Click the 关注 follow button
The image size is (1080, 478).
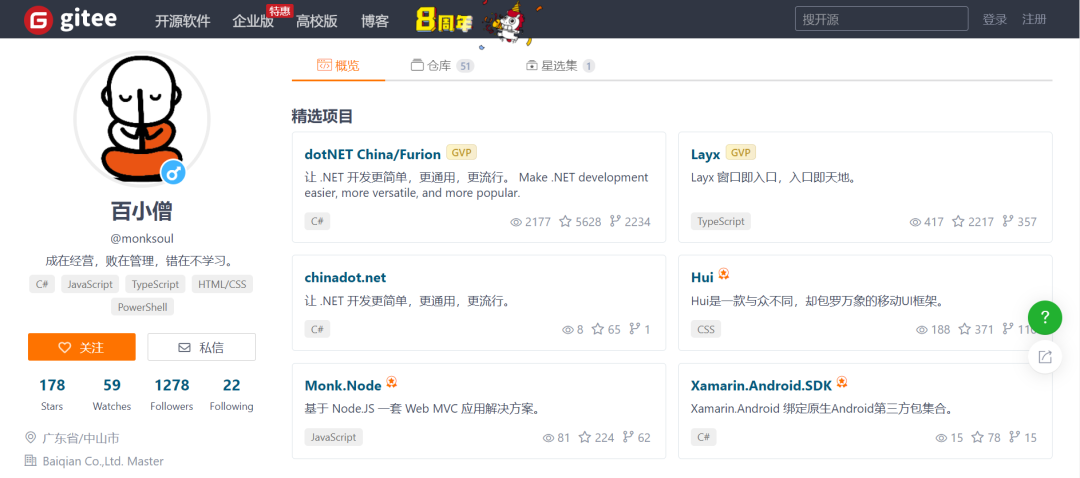(82, 347)
